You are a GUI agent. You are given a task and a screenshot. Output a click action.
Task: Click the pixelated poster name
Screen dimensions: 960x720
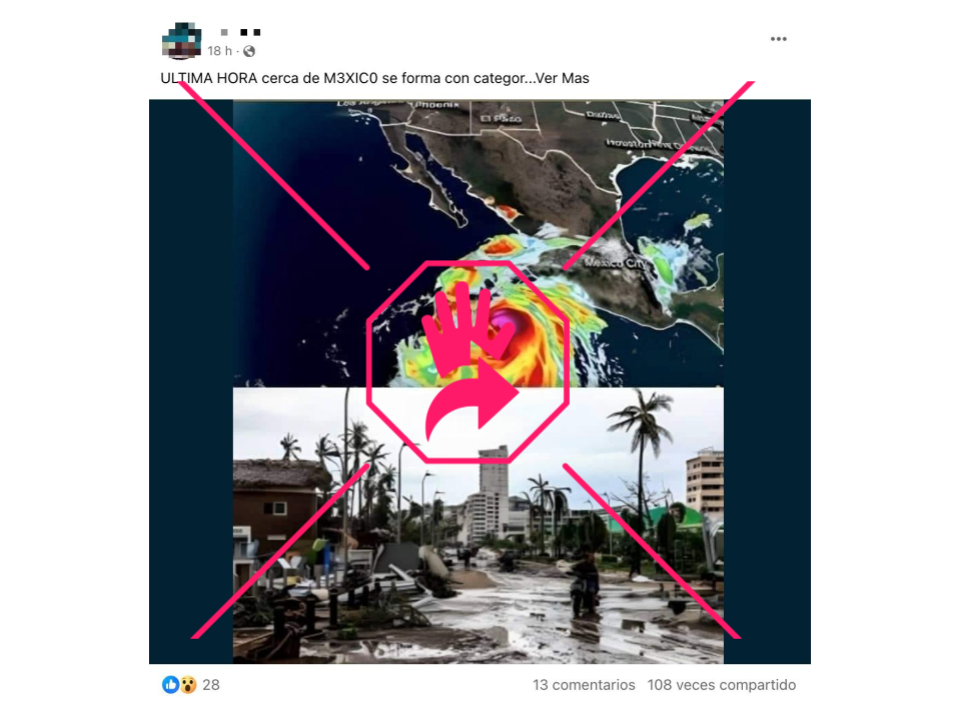(x=241, y=32)
